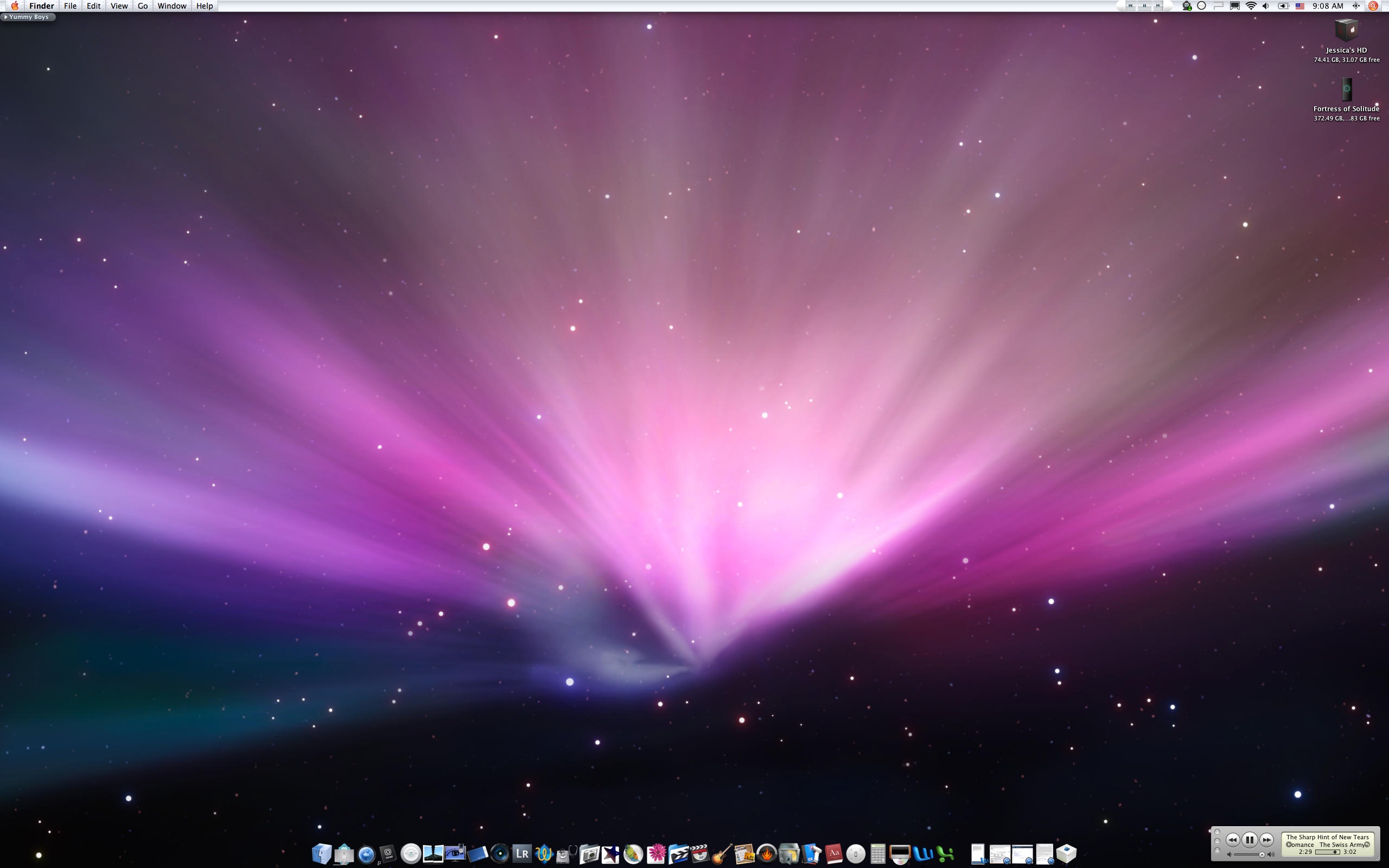Adjust the mini player volume slider
Viewport: 1389px width, 868px height.
(1249, 855)
